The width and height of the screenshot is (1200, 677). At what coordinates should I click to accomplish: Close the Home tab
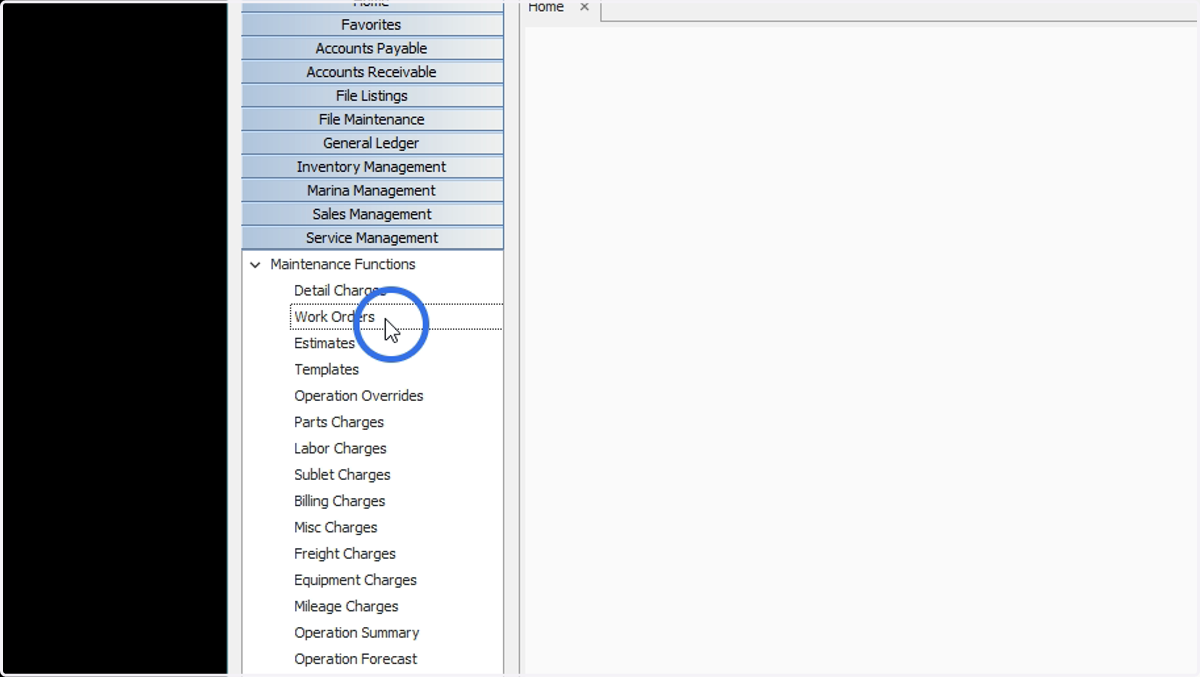coord(585,7)
